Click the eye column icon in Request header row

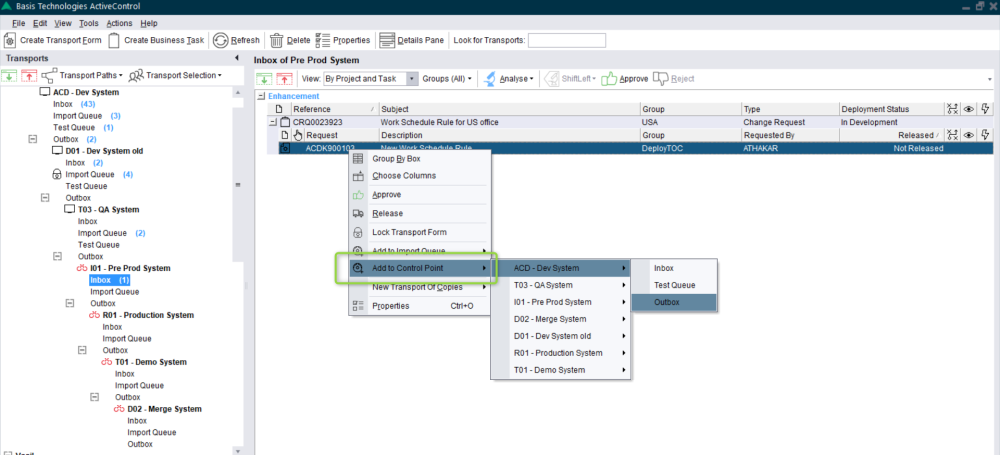(x=968, y=135)
